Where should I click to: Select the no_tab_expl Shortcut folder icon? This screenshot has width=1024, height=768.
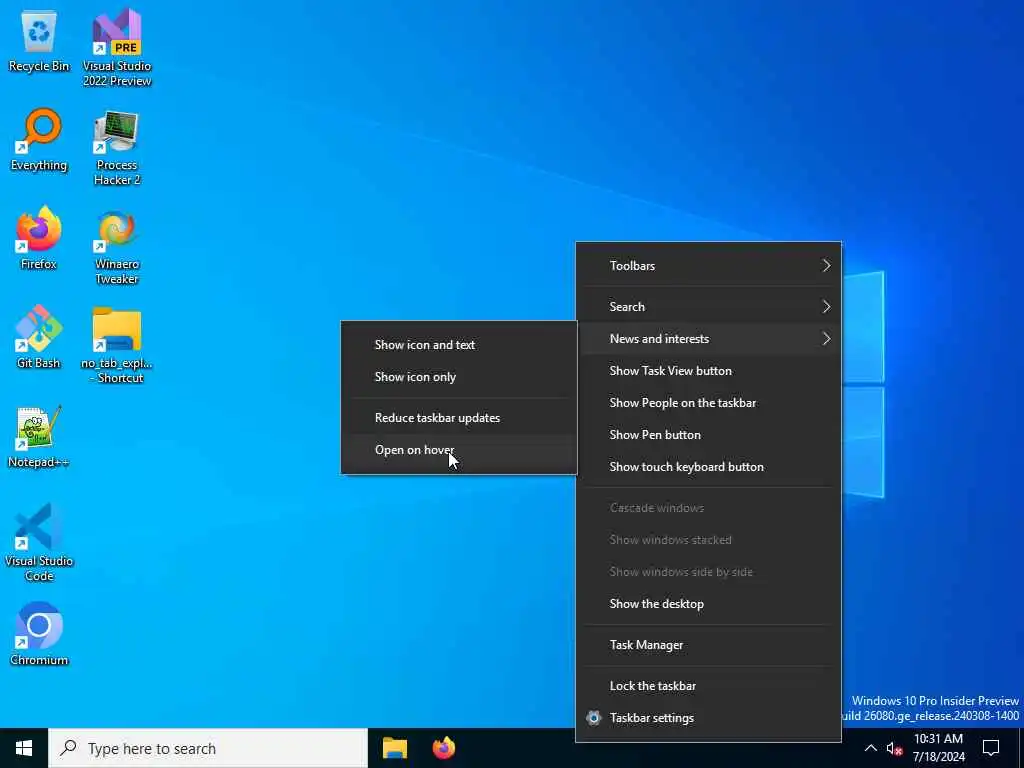[x=117, y=345]
